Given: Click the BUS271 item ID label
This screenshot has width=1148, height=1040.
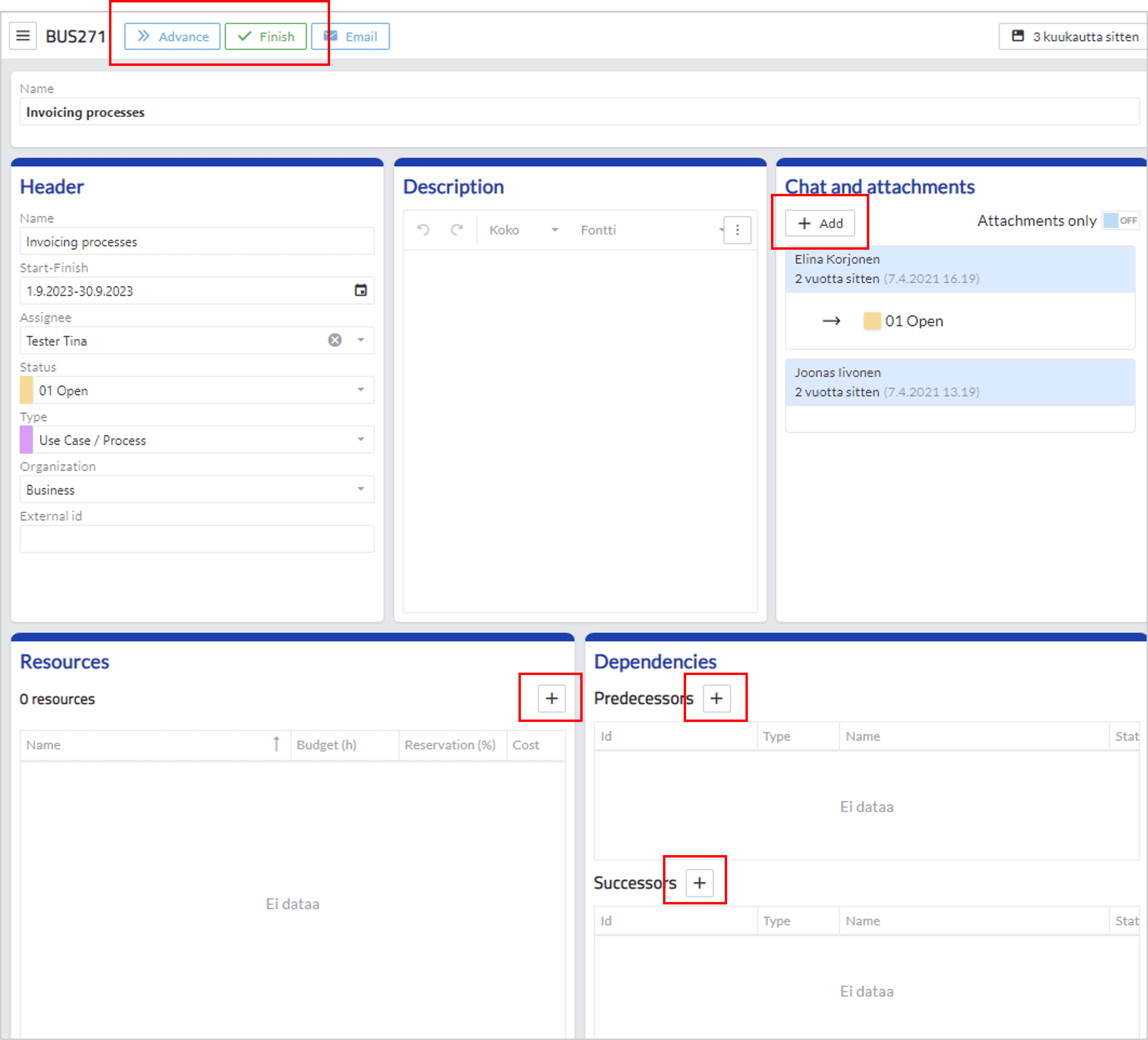Looking at the screenshot, I should [76, 37].
